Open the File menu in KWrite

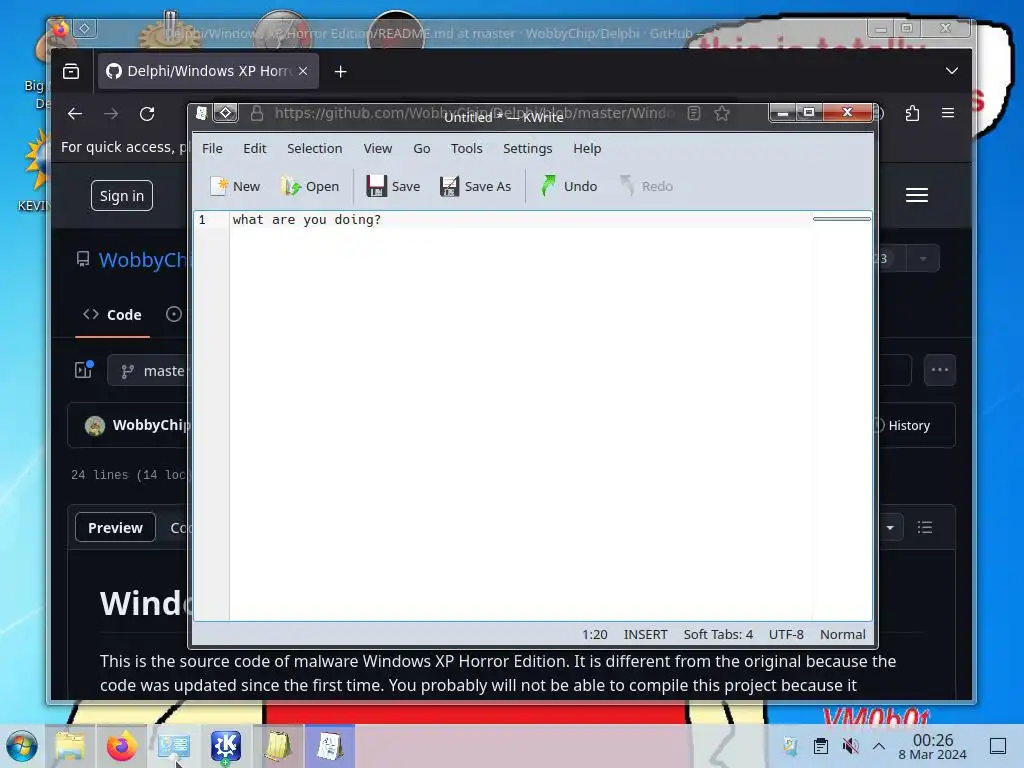tap(212, 148)
